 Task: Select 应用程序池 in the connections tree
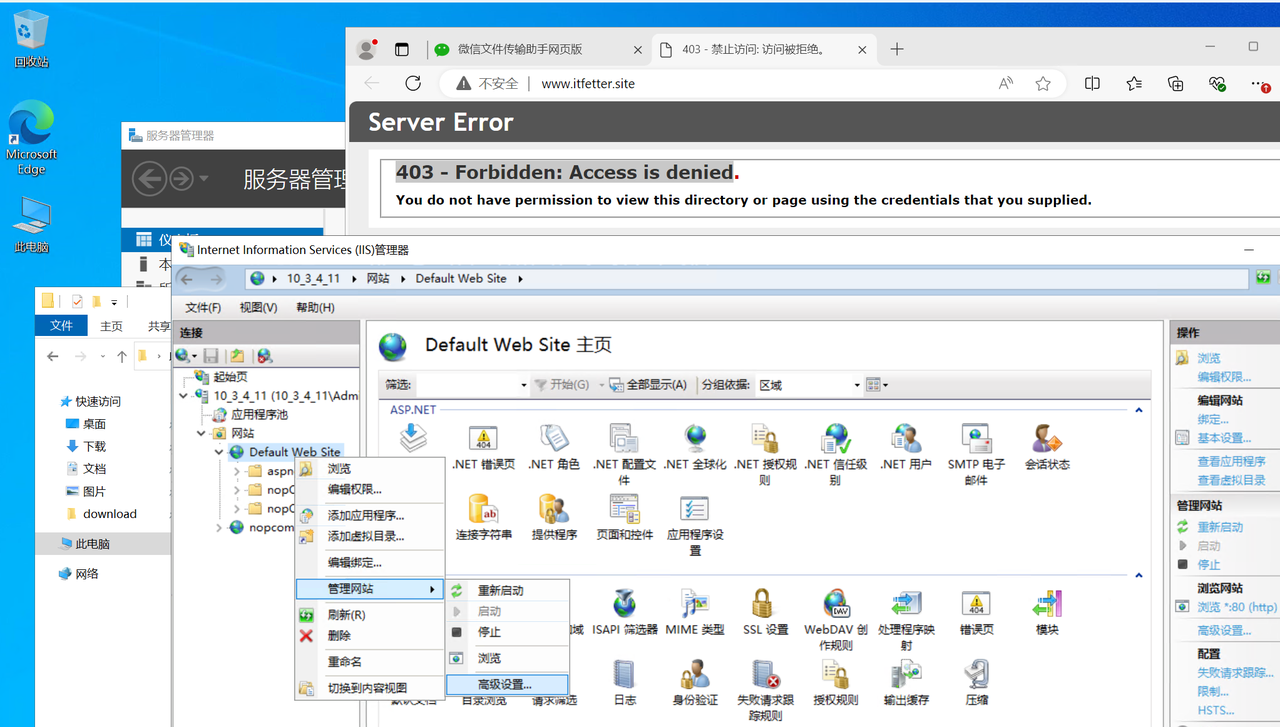click(258, 414)
